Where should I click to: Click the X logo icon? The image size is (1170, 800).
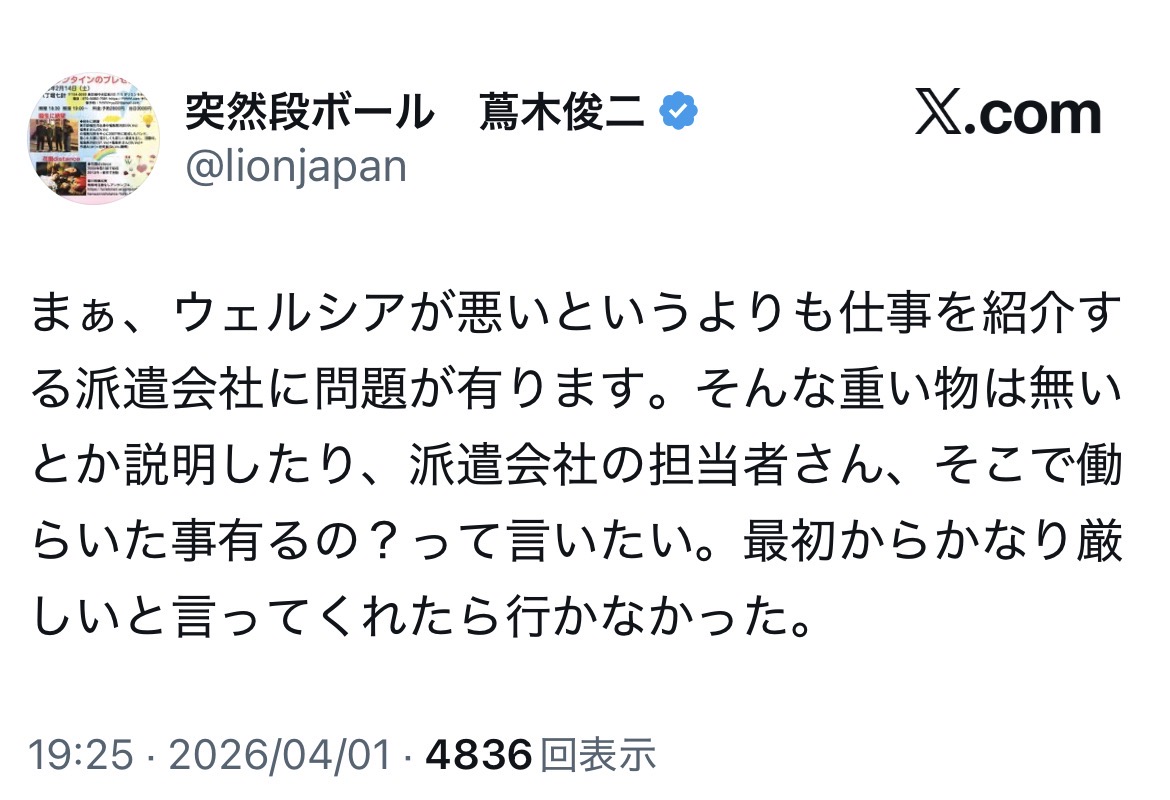(942, 116)
